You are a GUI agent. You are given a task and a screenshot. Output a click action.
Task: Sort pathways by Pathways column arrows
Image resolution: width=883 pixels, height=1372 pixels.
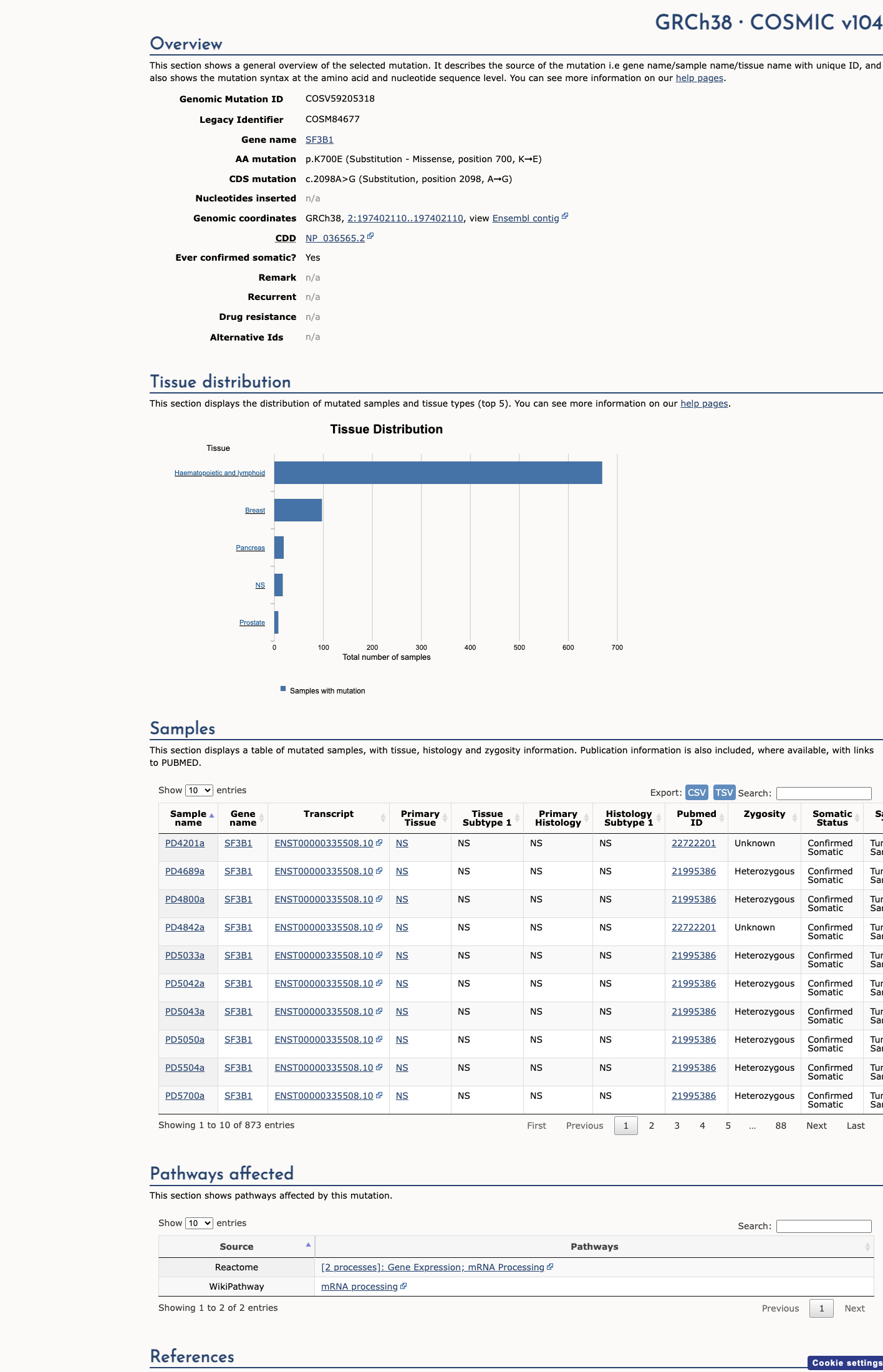click(x=867, y=1247)
